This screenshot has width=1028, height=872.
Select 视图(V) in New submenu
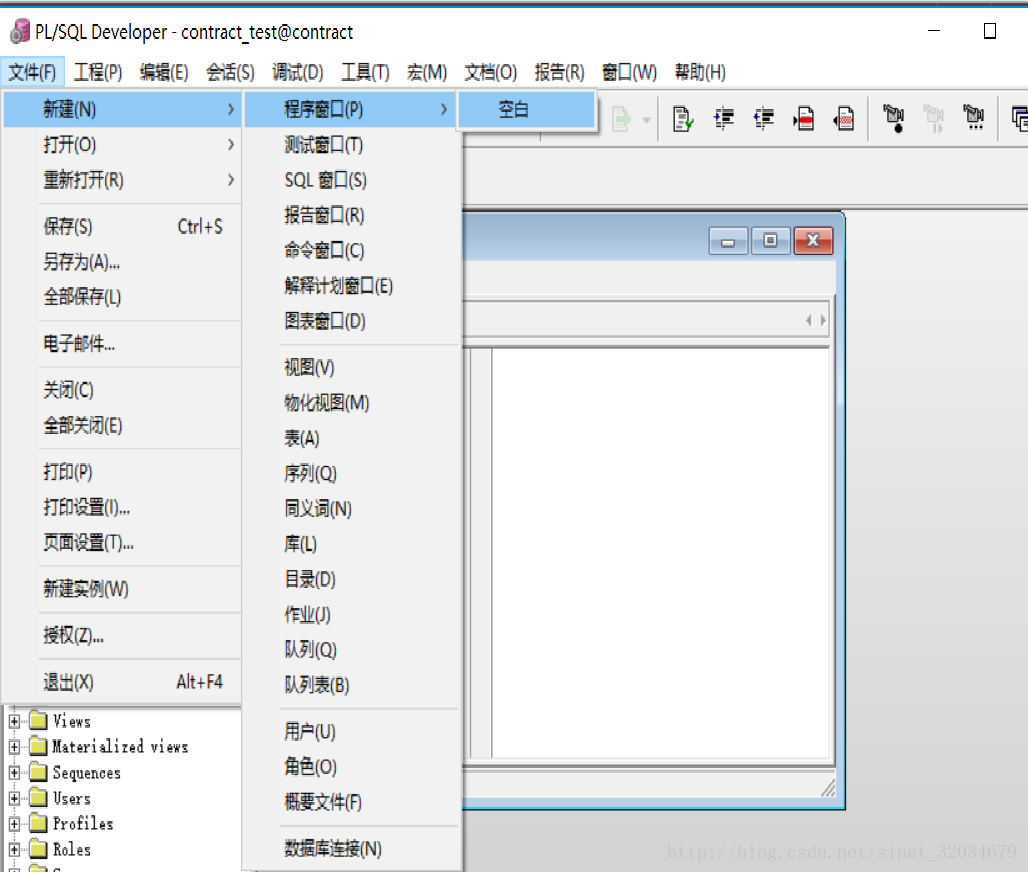pos(351,367)
